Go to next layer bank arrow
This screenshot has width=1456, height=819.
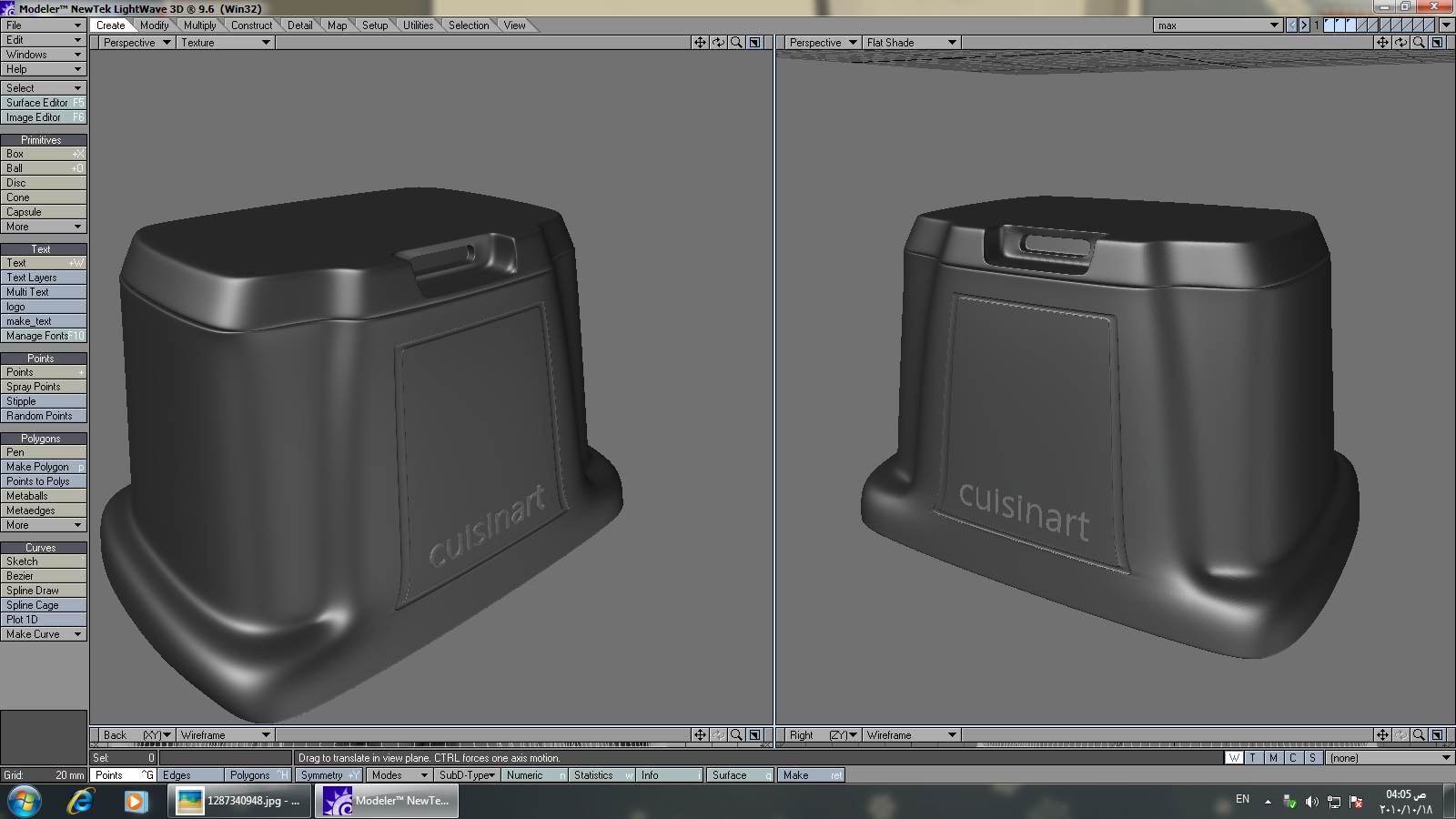coord(1304,25)
